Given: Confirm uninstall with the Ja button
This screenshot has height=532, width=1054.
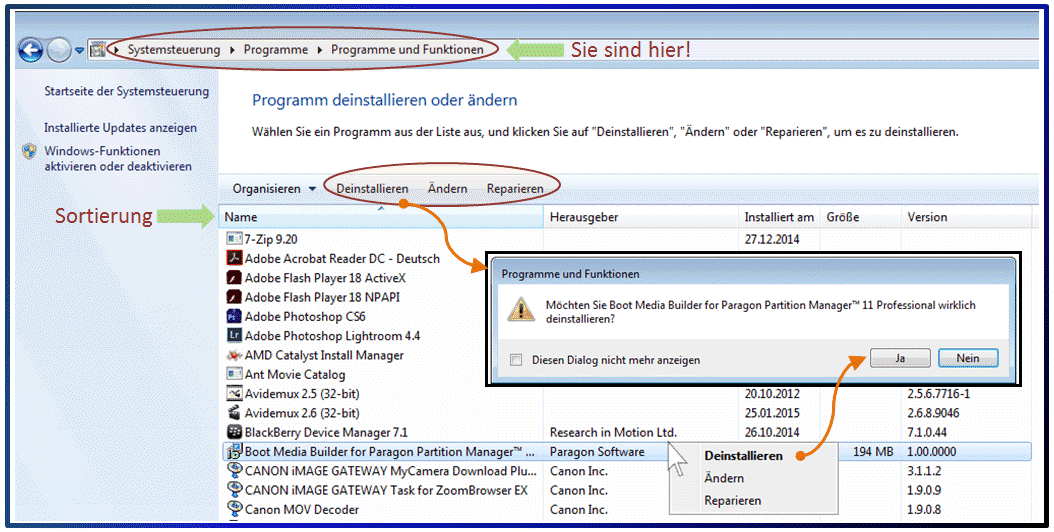Looking at the screenshot, I should point(899,358).
